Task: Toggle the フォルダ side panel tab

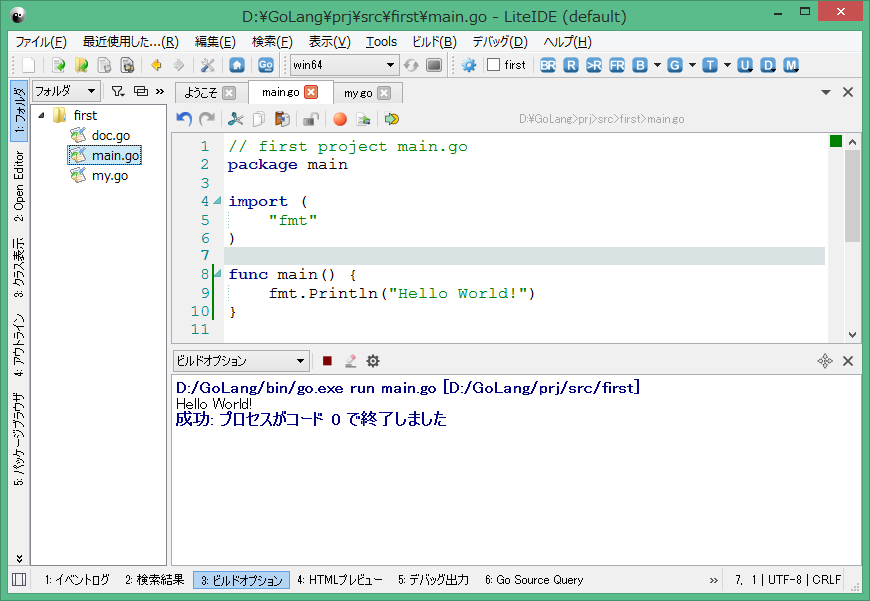Action: tap(19, 114)
